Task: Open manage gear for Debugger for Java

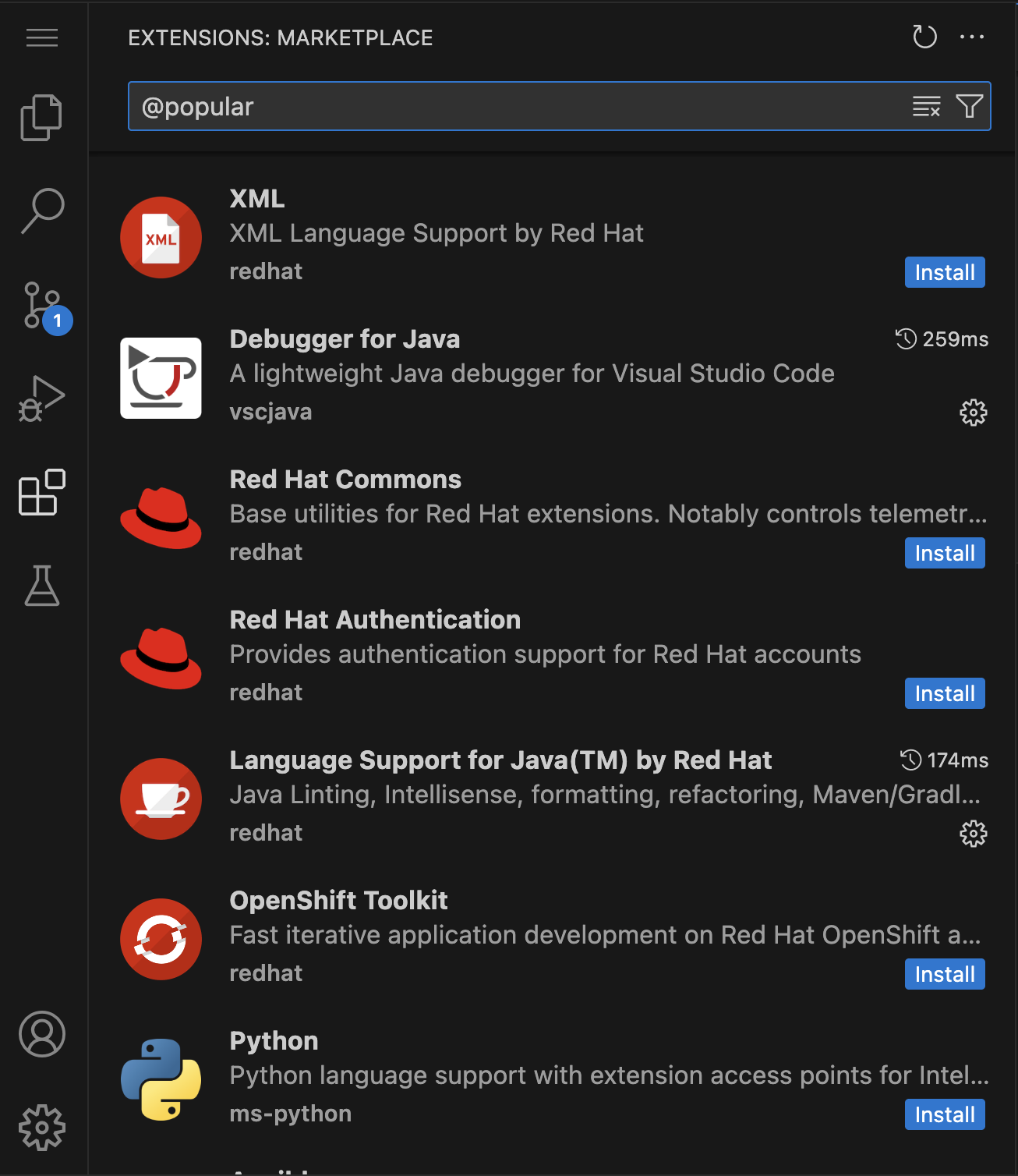Action: 974,412
